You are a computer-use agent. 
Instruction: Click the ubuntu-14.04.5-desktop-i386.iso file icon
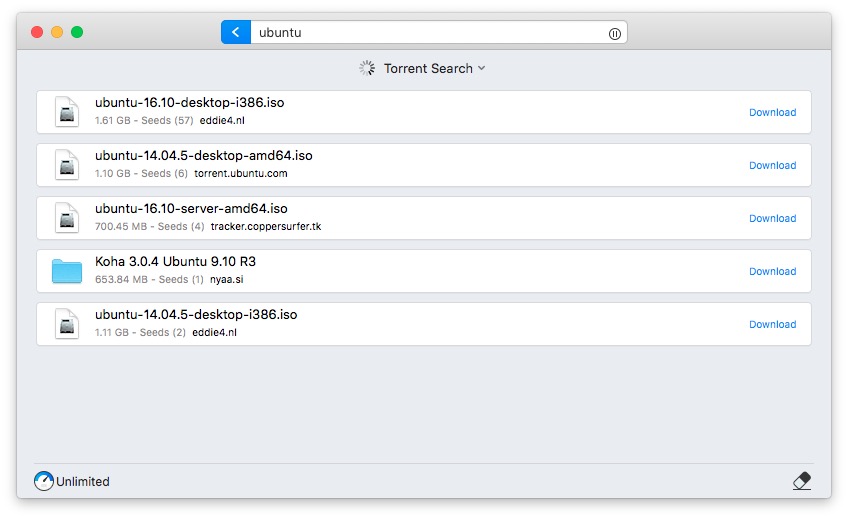point(67,324)
